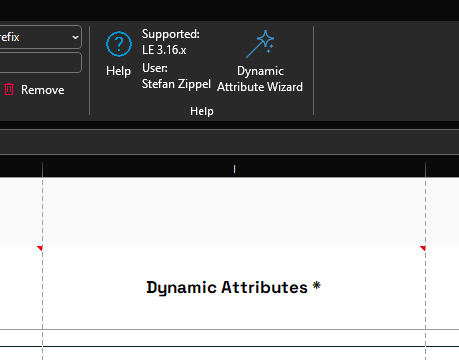Viewport: 459px width, 360px height.
Task: Click the empty input field below prefix
Action: click(x=40, y=62)
